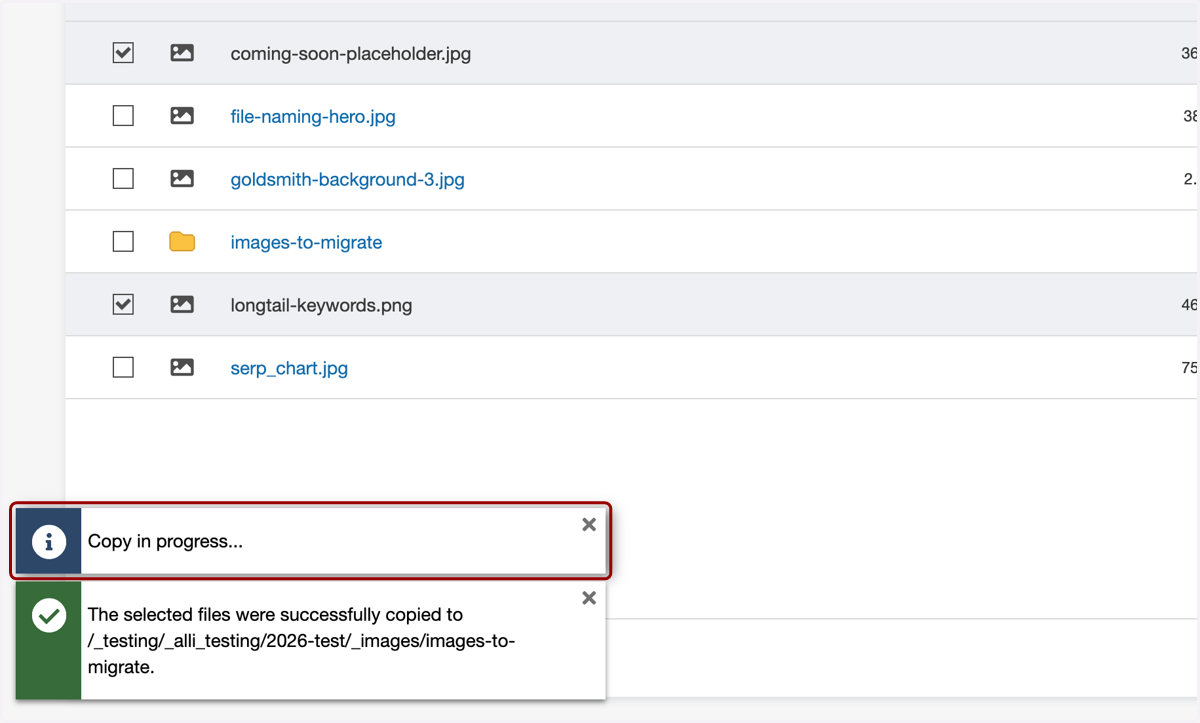
Task: Open the images-to-migrate folder
Action: coord(306,242)
